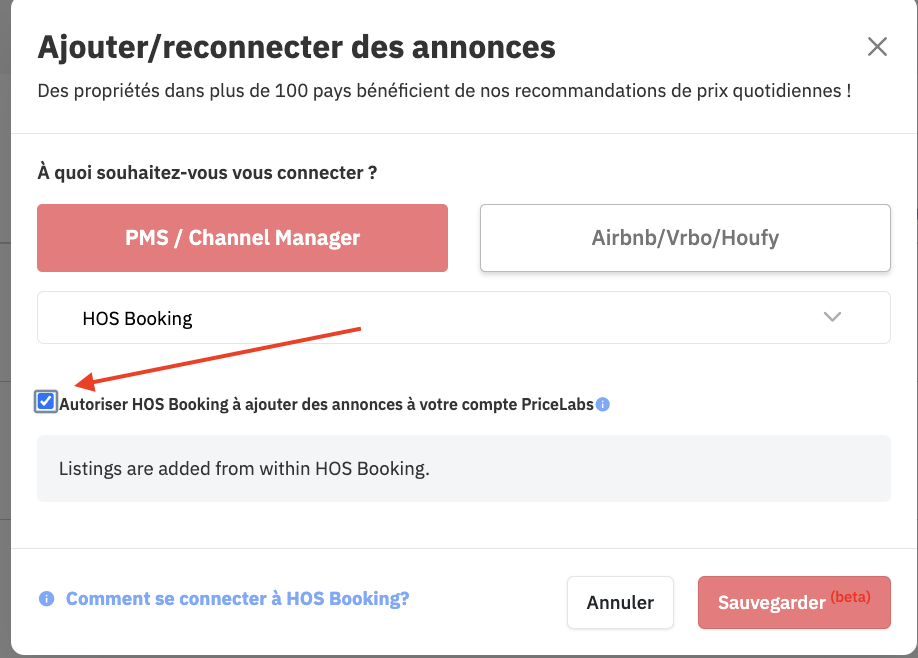Click the À quoi souhaitez-vous vous connecter heading

click(x=207, y=173)
